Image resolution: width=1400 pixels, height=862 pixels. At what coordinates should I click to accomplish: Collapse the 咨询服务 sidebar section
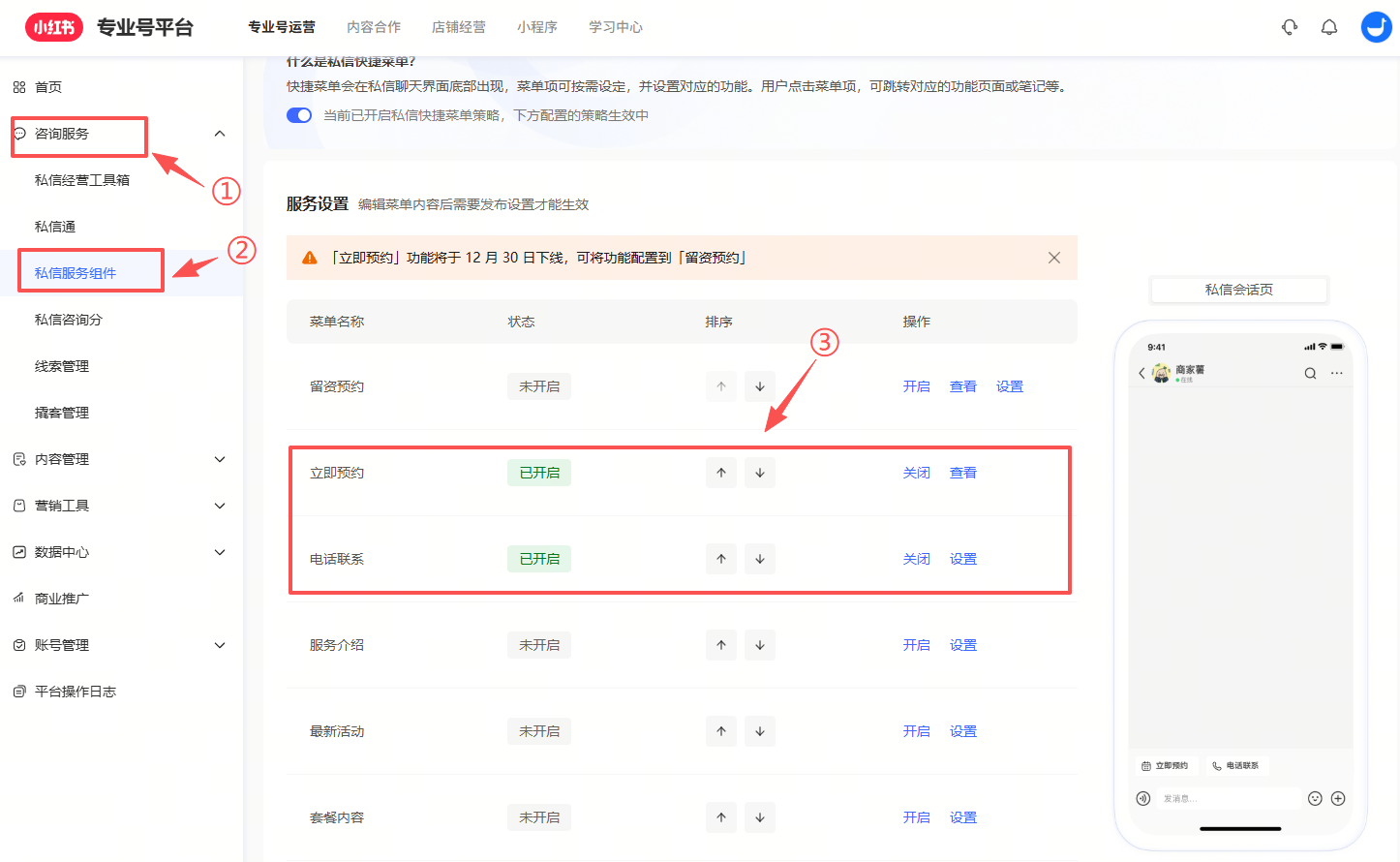[220, 133]
